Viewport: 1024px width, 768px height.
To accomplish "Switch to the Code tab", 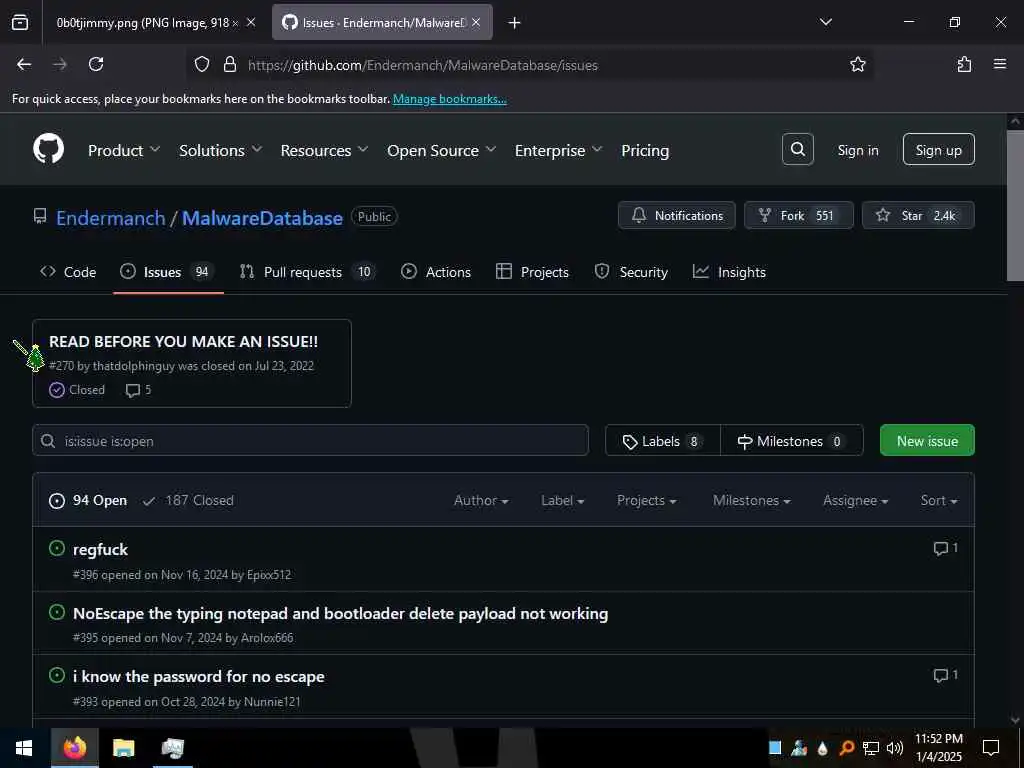I will tap(68, 272).
